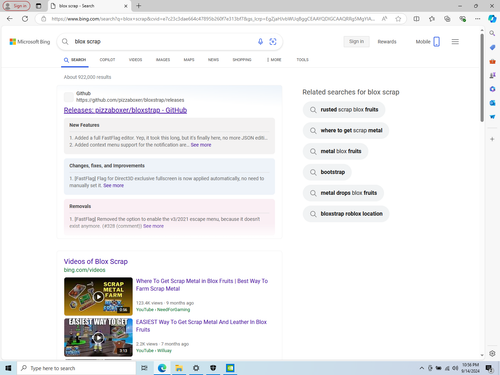
Task: Start voice search with microphone icon
Action: click(260, 42)
